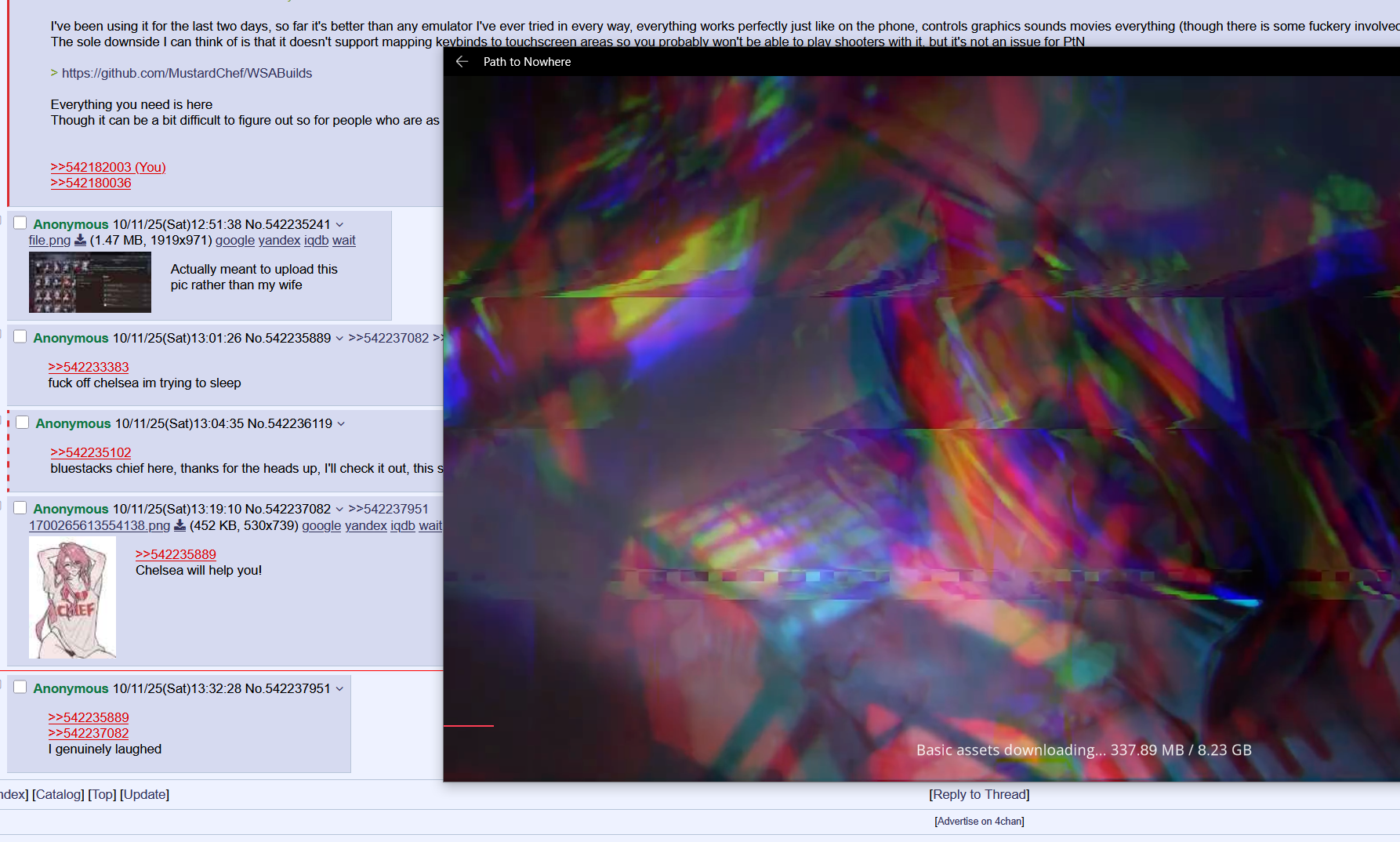The width and height of the screenshot is (1400, 842).
Task: Tick the checkbox for post No.542235889
Action: pyautogui.click(x=20, y=337)
